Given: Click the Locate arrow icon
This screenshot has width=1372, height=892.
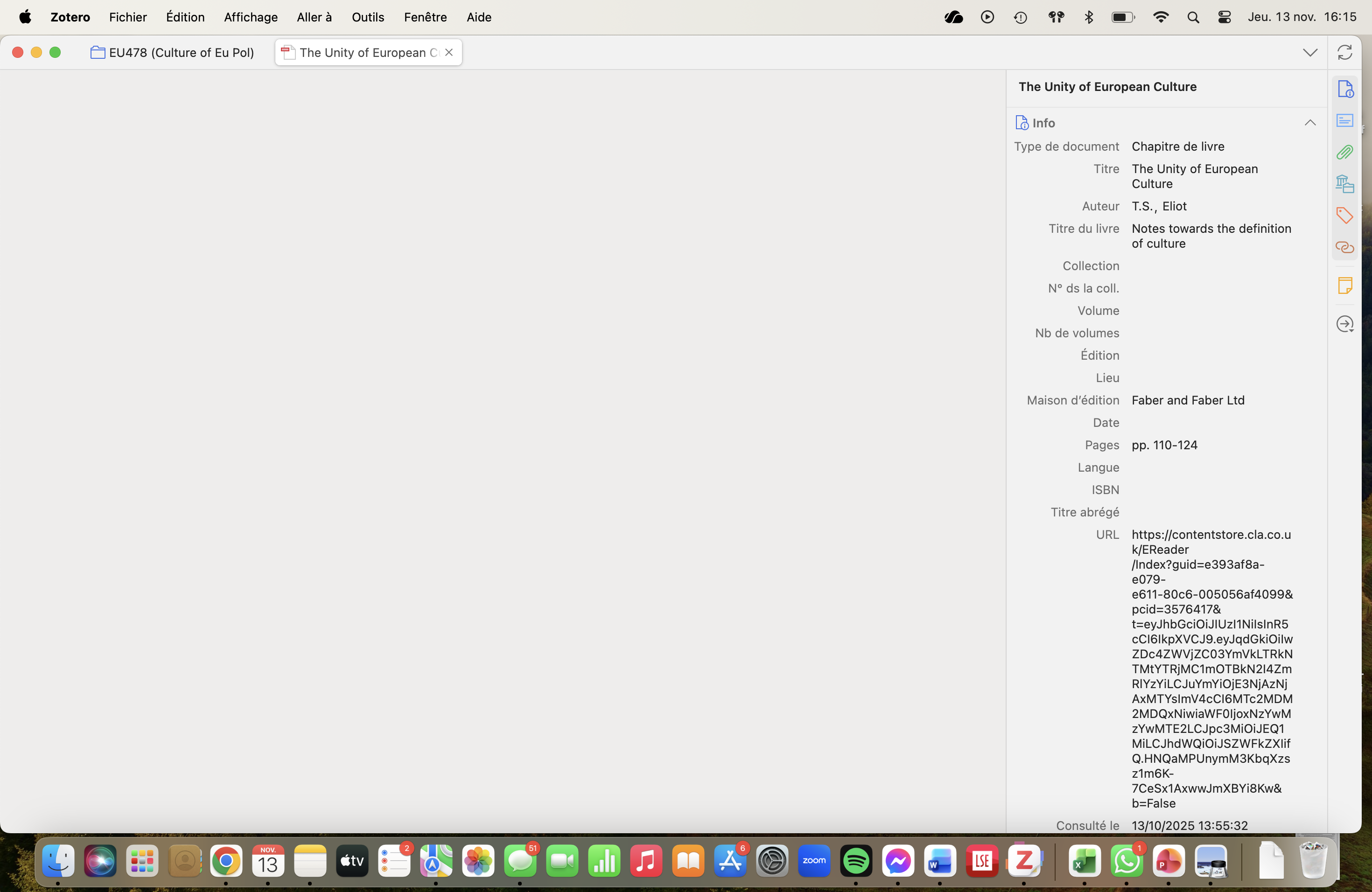Looking at the screenshot, I should click(1344, 324).
